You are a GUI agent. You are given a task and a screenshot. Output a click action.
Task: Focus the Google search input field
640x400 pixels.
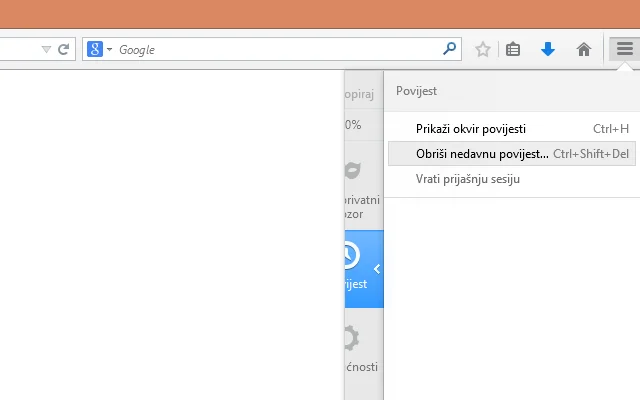tap(280, 49)
